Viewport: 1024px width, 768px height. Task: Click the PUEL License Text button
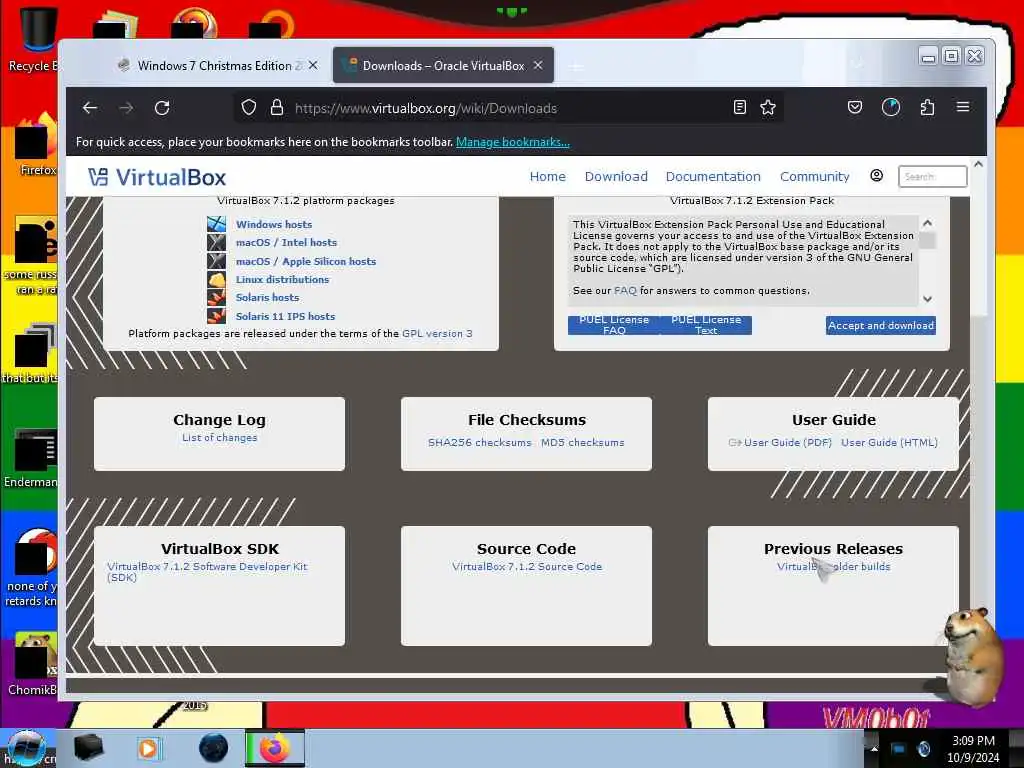tap(706, 325)
